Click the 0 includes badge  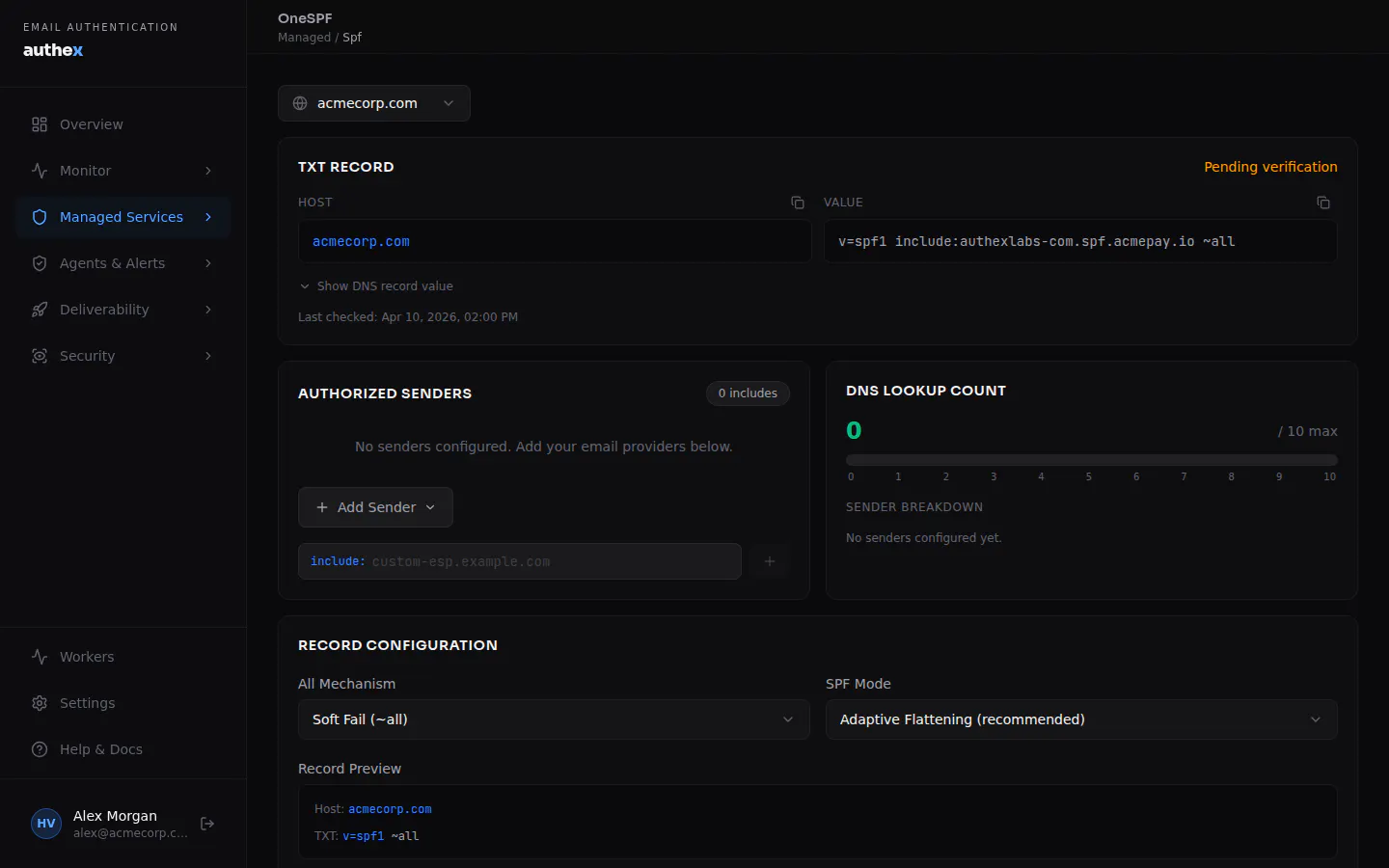[x=748, y=393]
